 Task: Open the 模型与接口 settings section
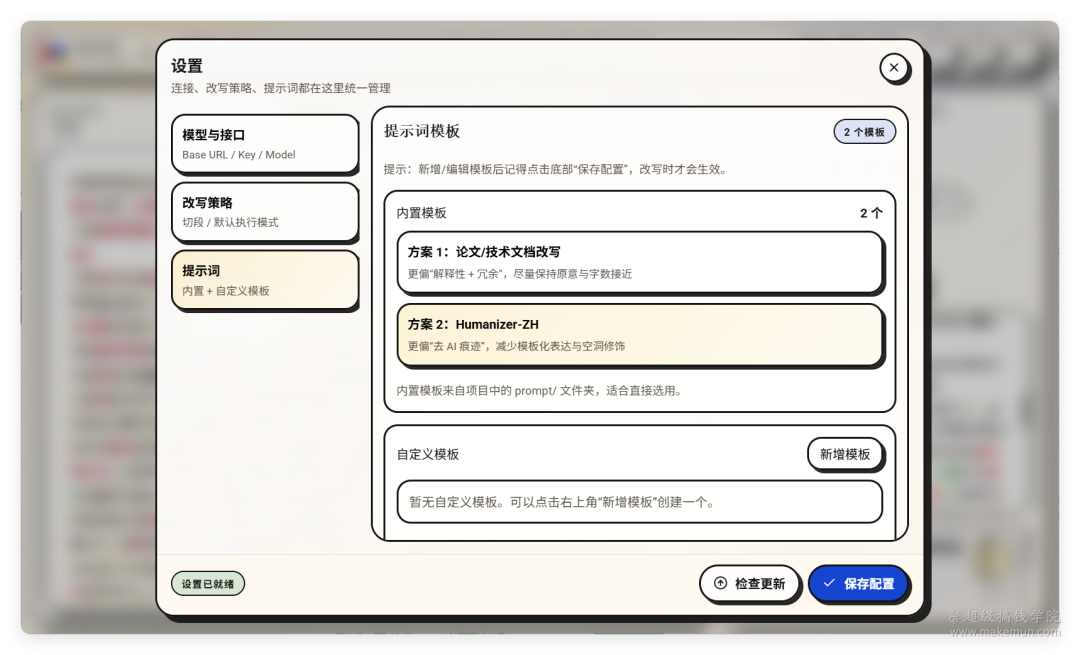(264, 144)
